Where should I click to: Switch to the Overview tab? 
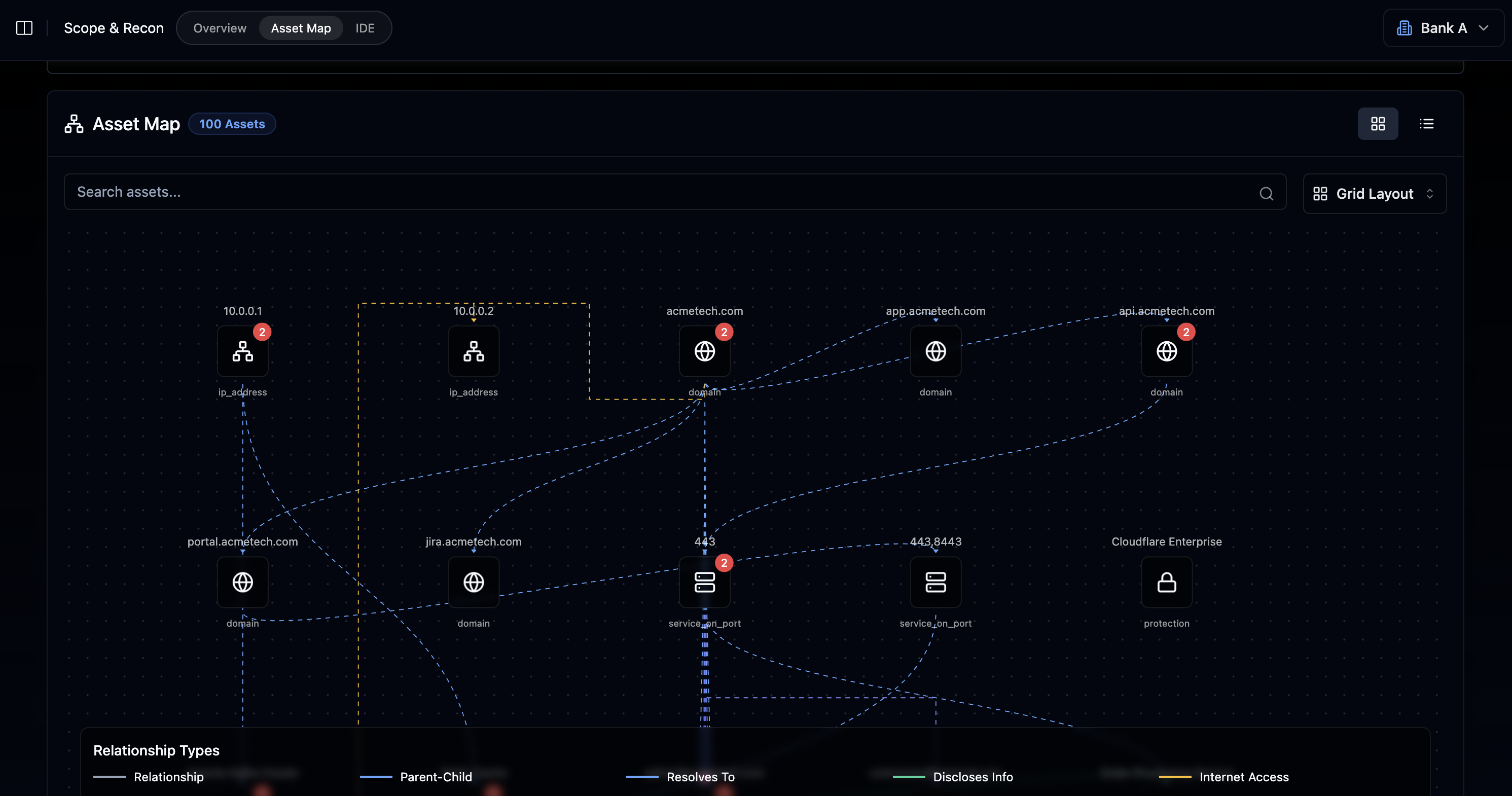pos(220,27)
